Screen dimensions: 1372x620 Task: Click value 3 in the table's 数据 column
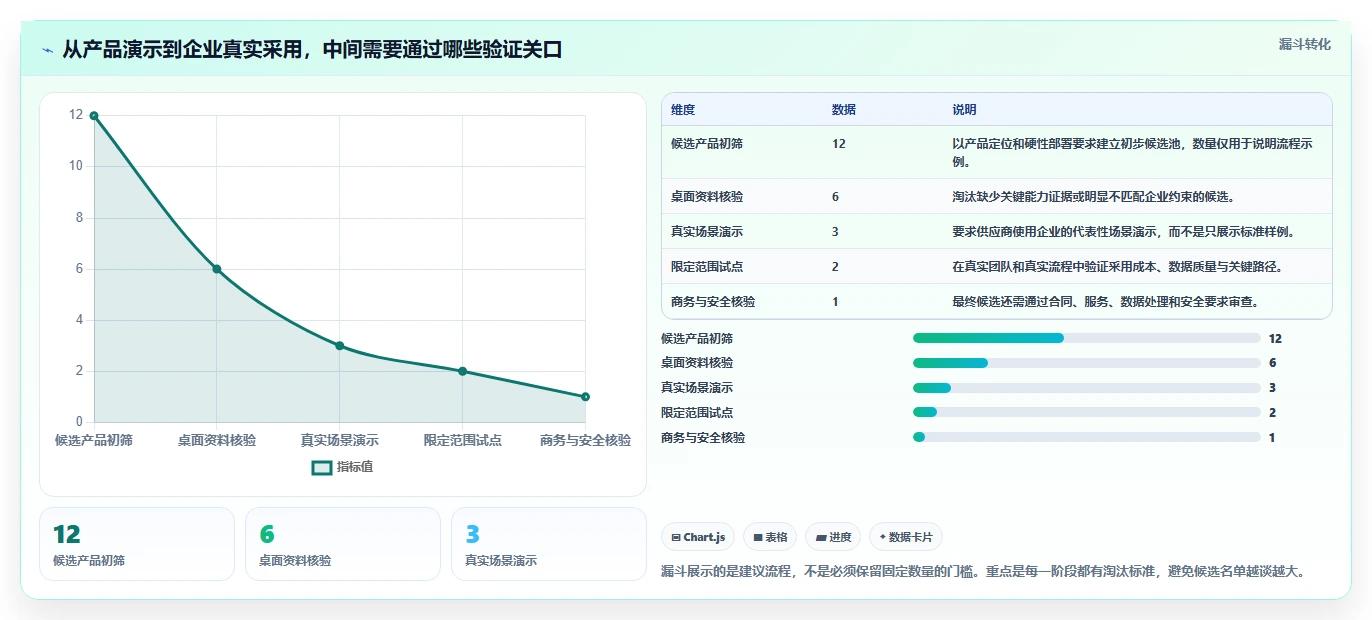[x=836, y=232]
